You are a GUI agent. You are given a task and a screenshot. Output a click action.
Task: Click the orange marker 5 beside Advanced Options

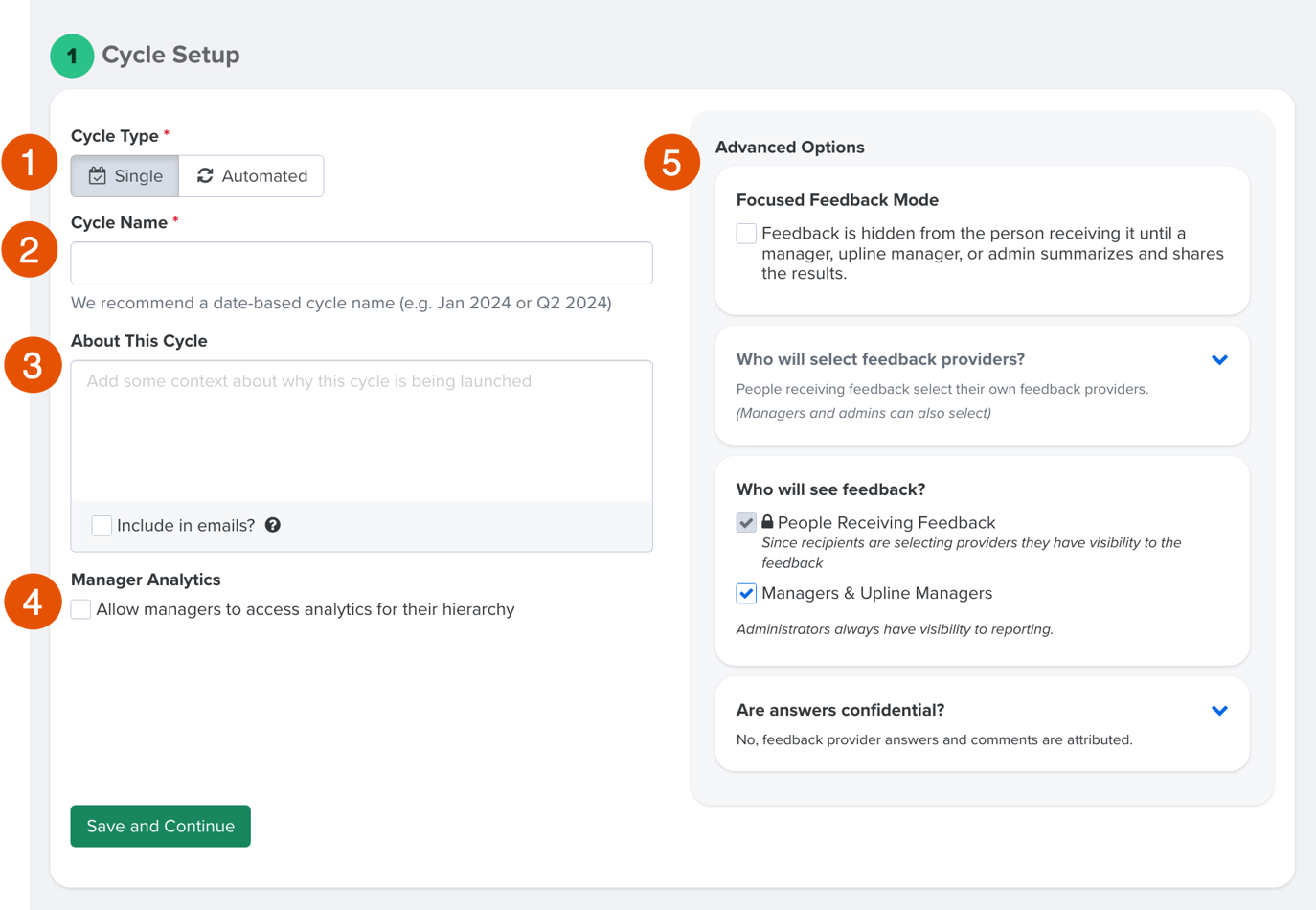670,163
